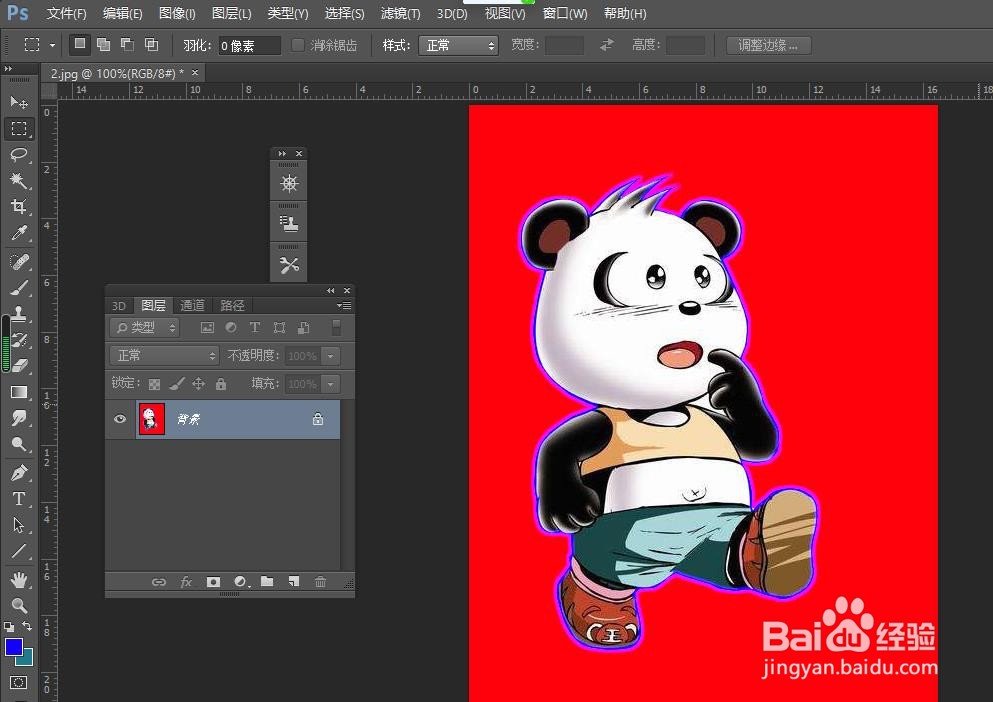Swap foreground and background colors
The height and width of the screenshot is (702, 993).
(x=27, y=626)
